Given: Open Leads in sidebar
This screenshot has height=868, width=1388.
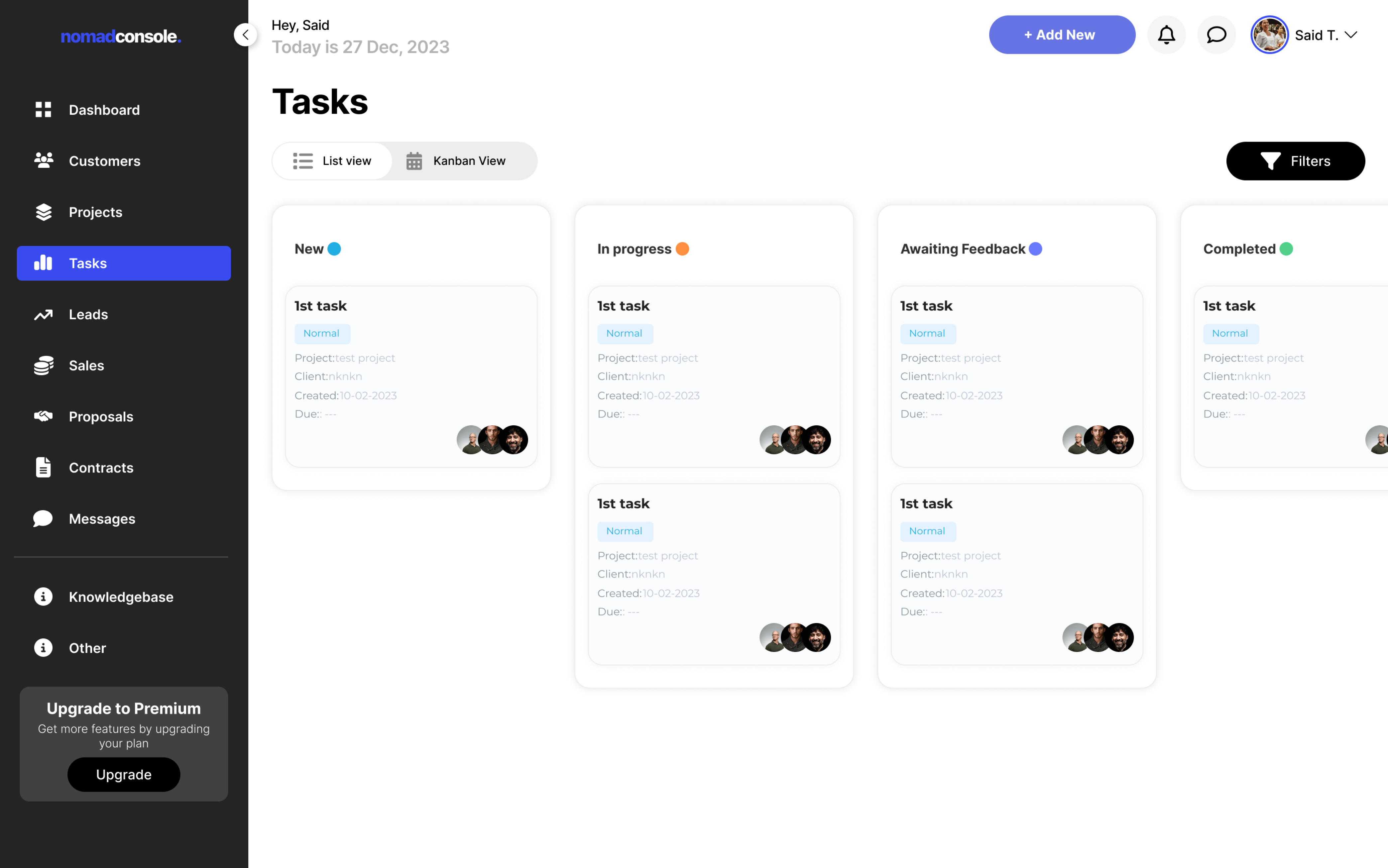Looking at the screenshot, I should pyautogui.click(x=124, y=314).
